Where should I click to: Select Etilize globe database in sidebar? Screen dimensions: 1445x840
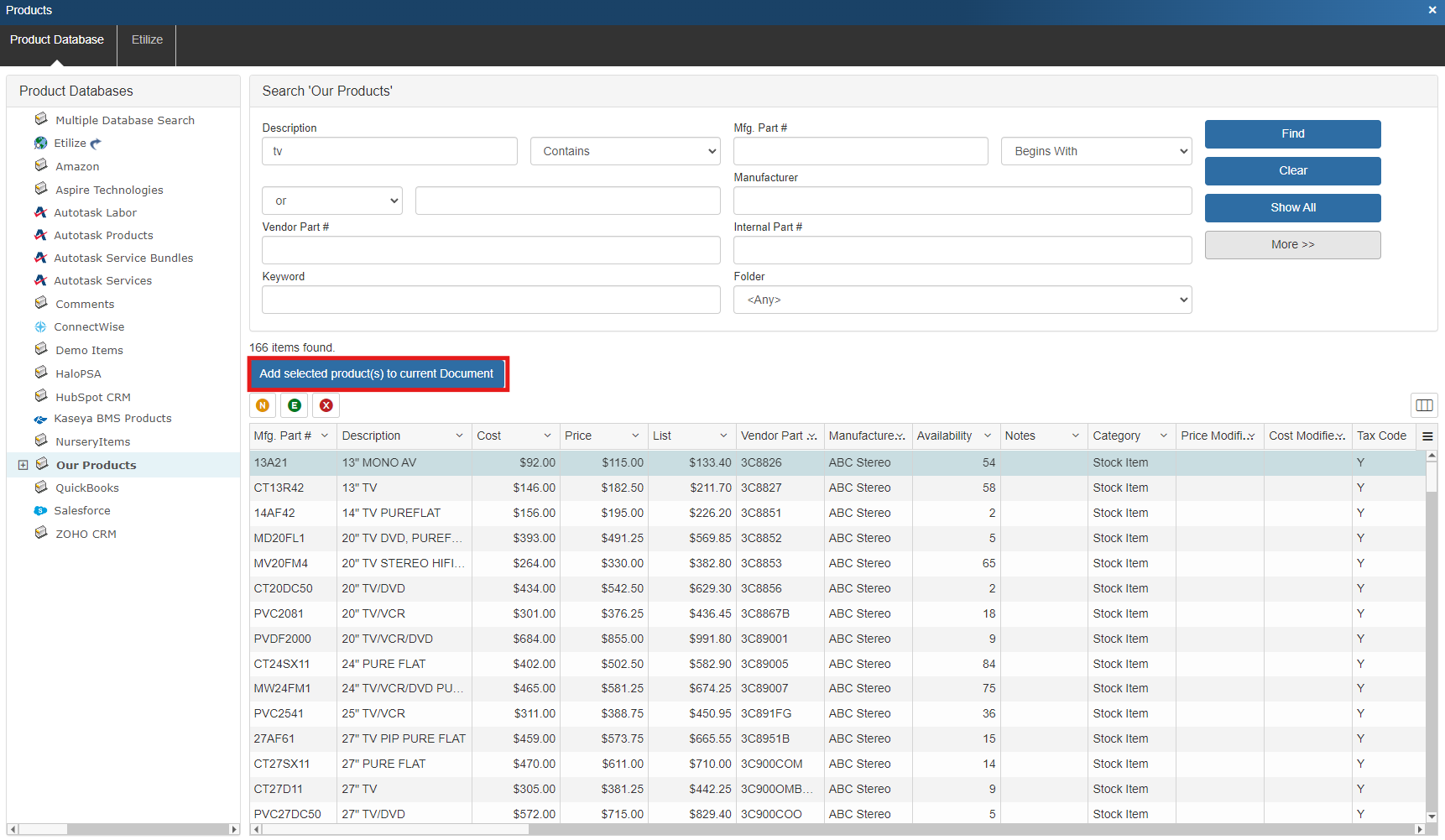point(70,143)
